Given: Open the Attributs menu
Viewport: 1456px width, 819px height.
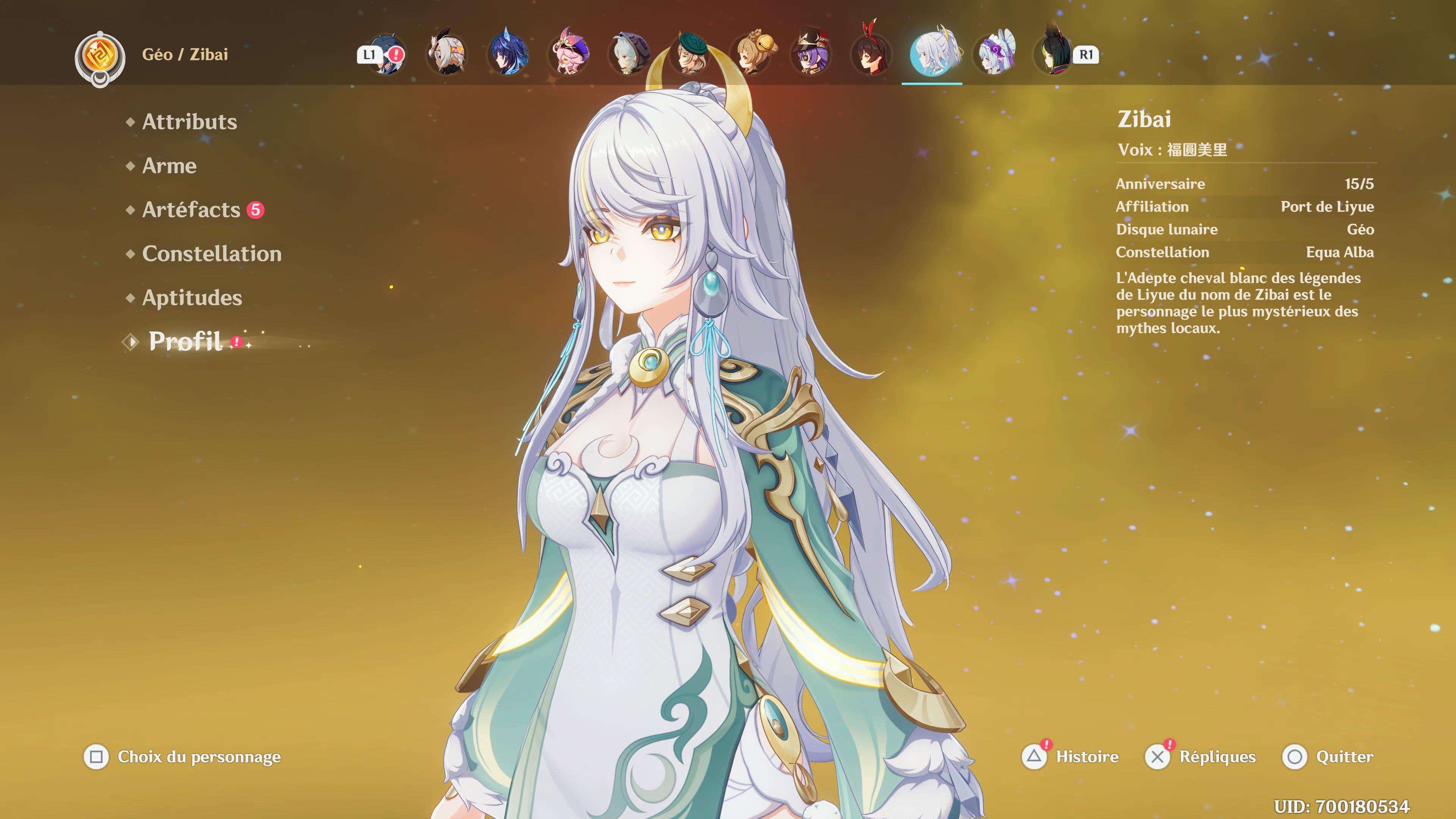Looking at the screenshot, I should [189, 121].
